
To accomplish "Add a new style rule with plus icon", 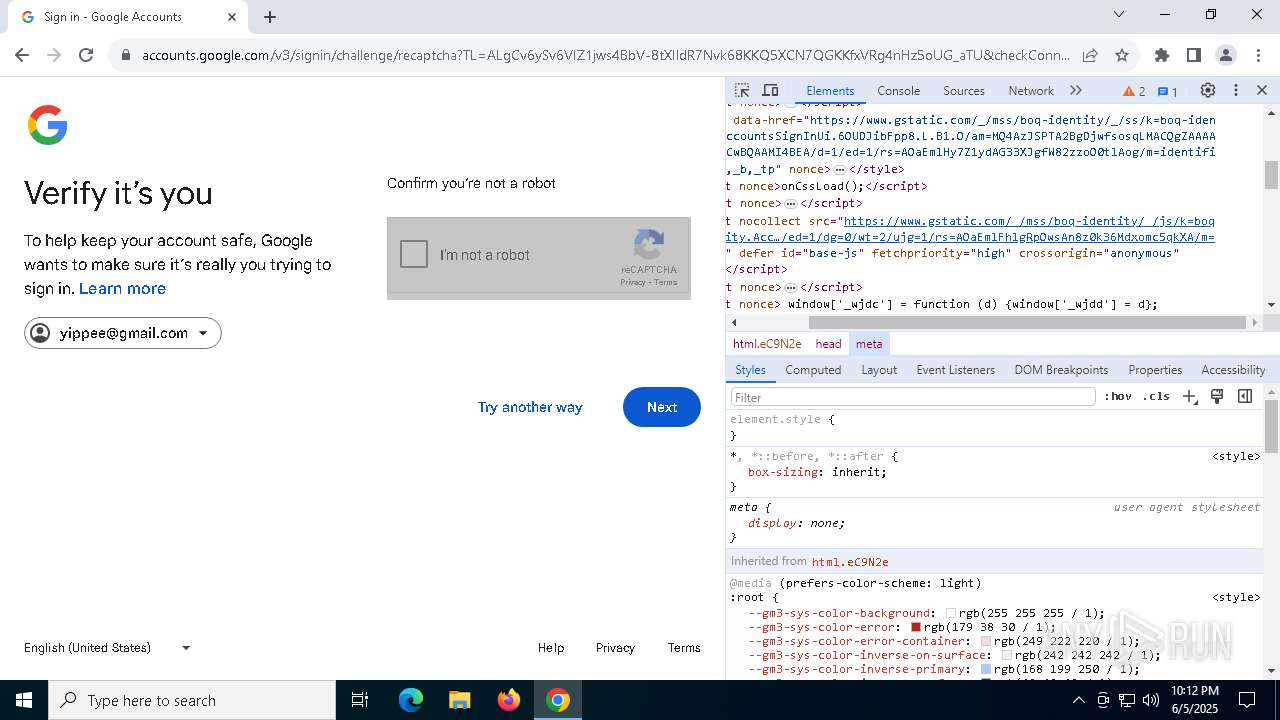I will tap(1189, 396).
